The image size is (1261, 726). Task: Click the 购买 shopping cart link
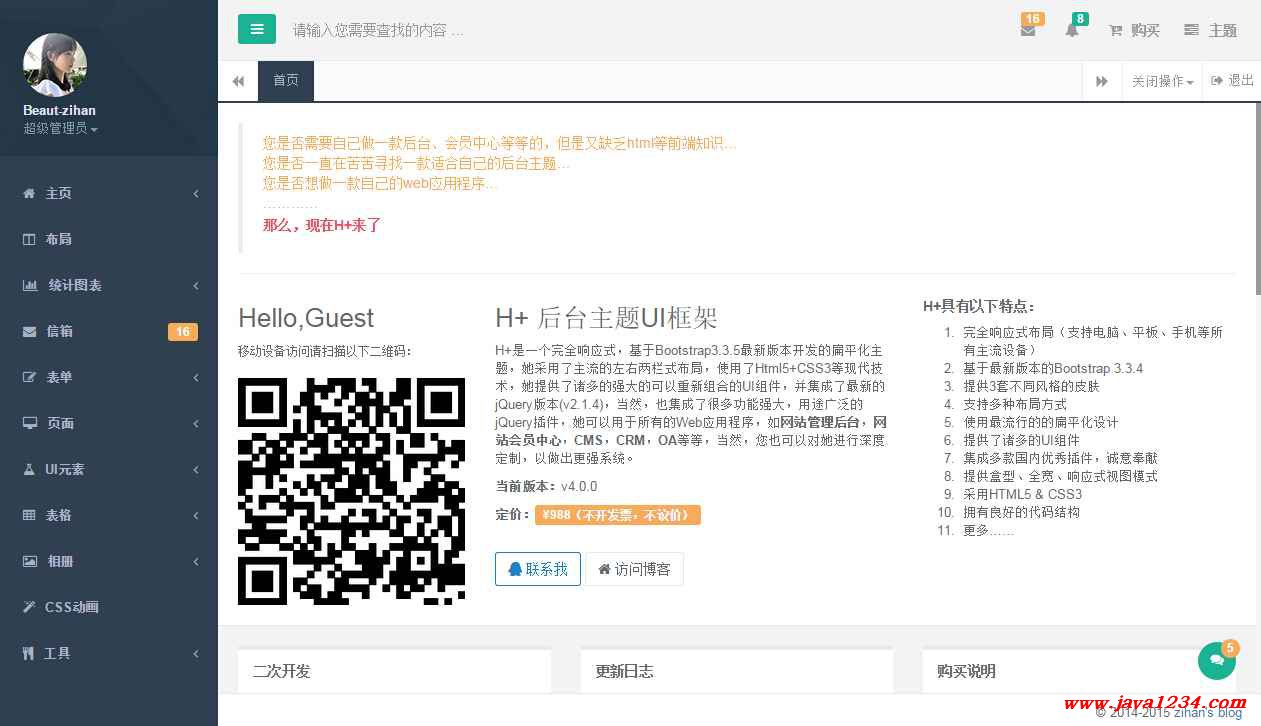pyautogui.click(x=1134, y=30)
